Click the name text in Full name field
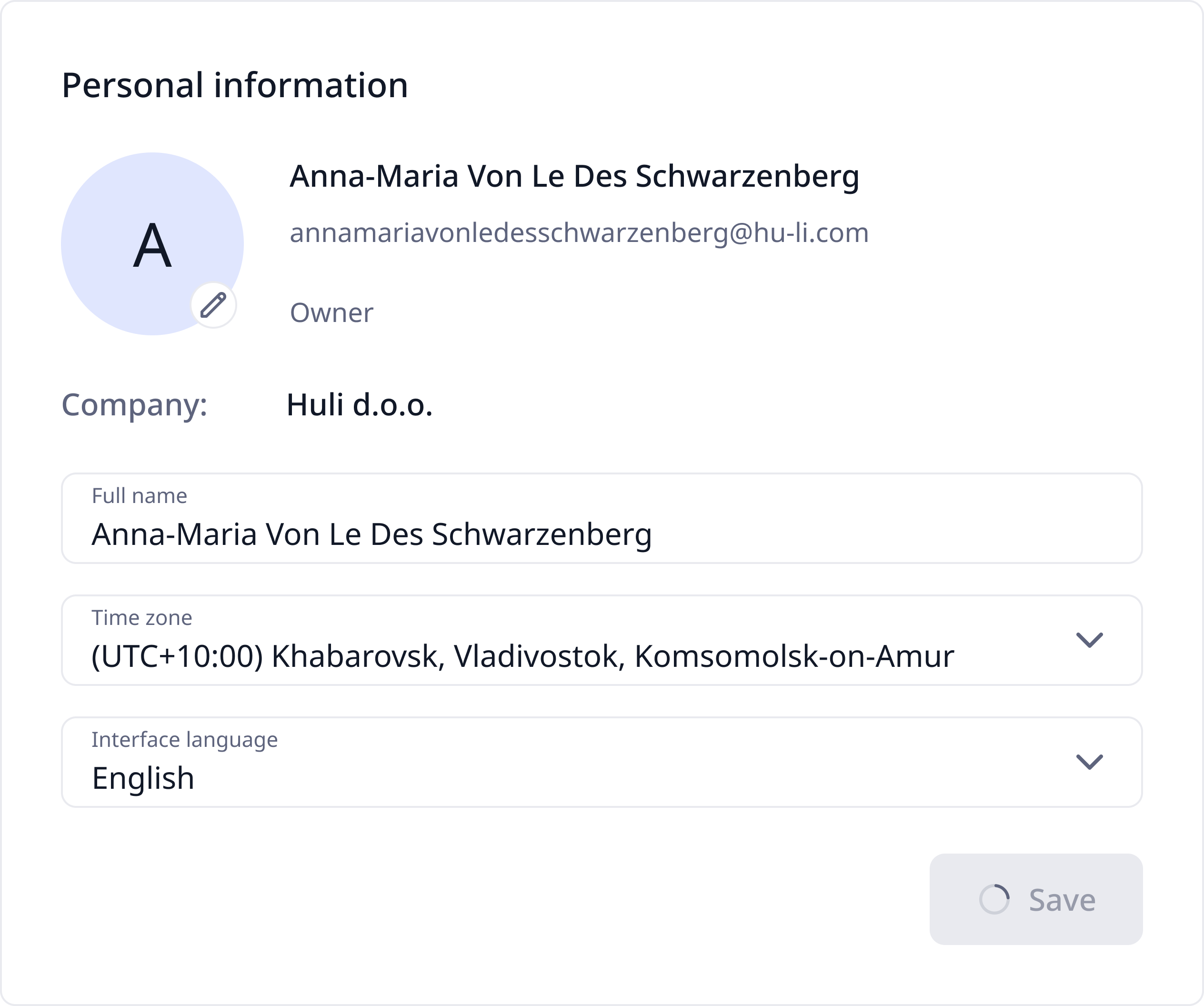The height and width of the screenshot is (1006, 1204). tap(371, 534)
